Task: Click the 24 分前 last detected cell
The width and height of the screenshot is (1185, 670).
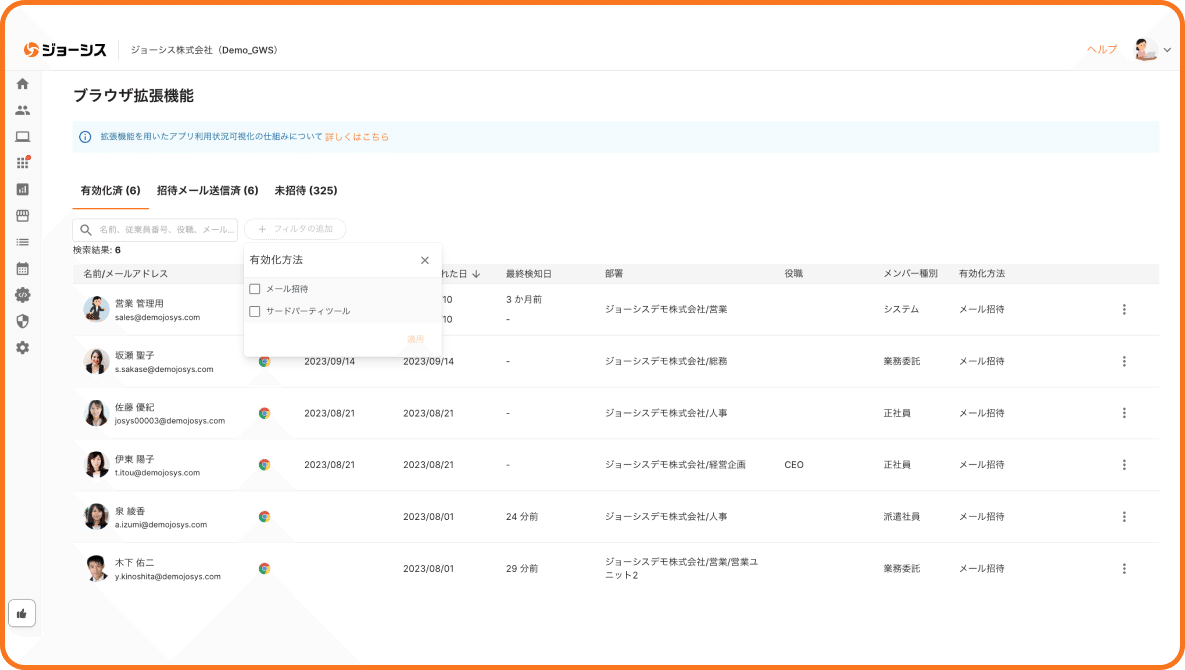Action: [x=522, y=517]
